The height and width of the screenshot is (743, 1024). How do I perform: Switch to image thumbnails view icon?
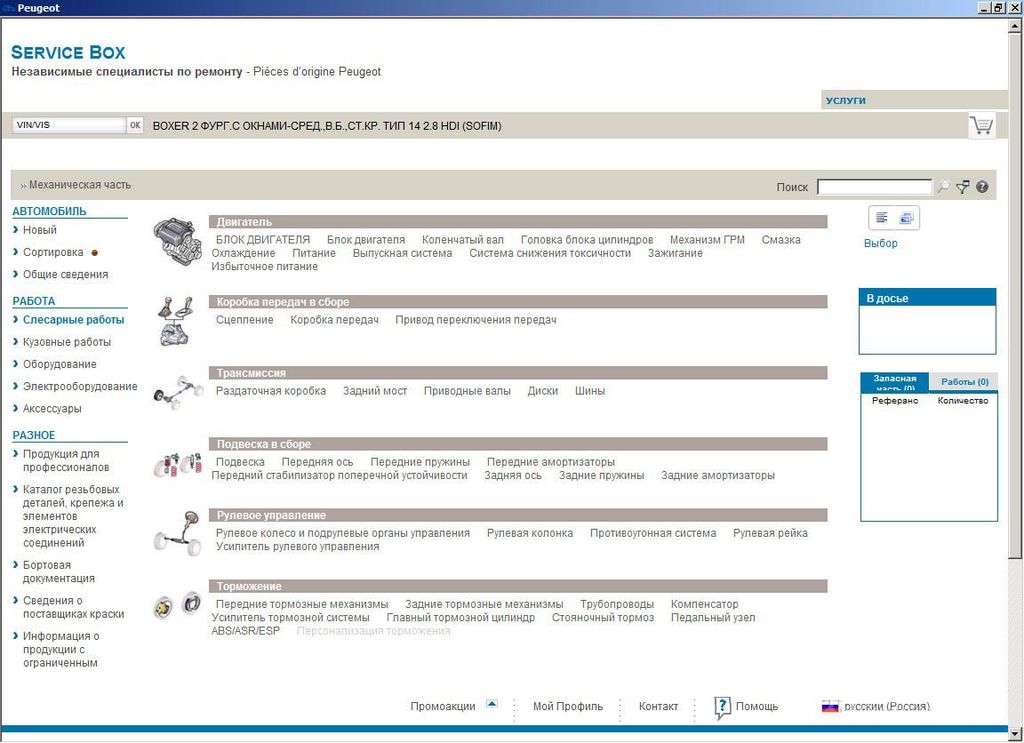point(906,218)
